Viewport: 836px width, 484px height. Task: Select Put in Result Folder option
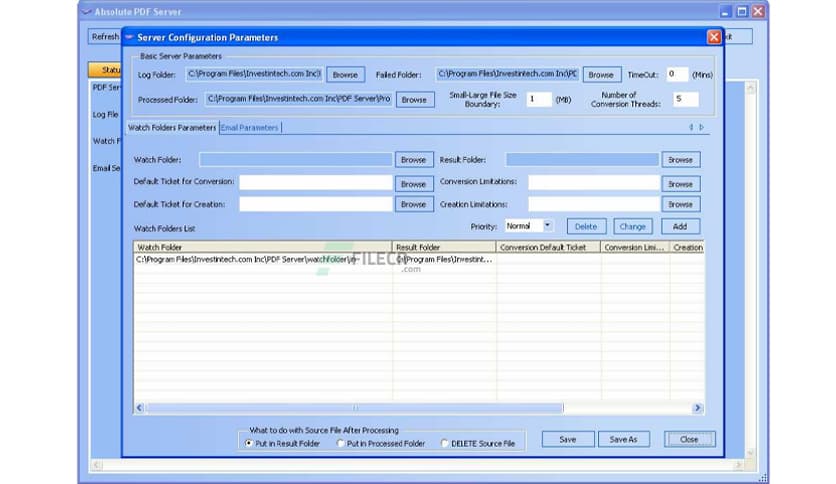[248, 443]
